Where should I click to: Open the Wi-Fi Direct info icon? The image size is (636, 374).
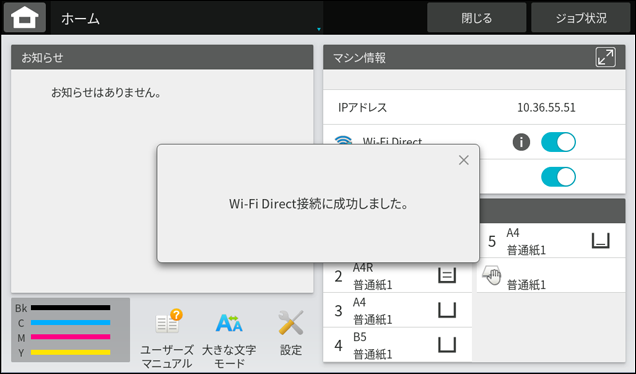tap(521, 142)
